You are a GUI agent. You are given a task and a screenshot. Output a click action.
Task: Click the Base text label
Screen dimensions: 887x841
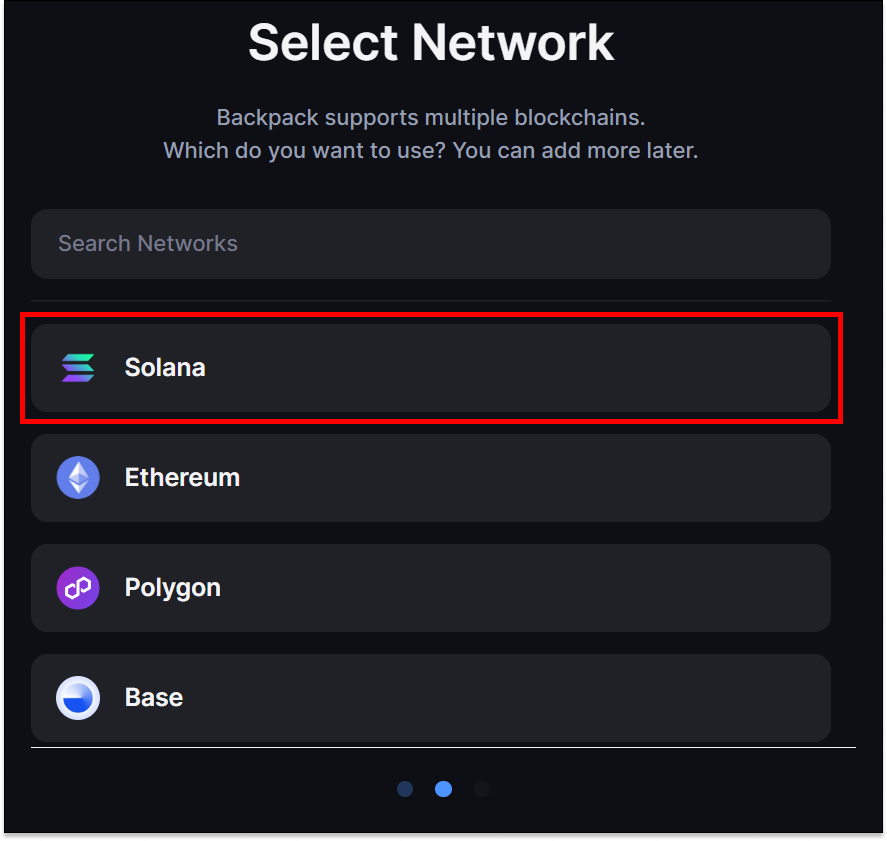click(154, 697)
